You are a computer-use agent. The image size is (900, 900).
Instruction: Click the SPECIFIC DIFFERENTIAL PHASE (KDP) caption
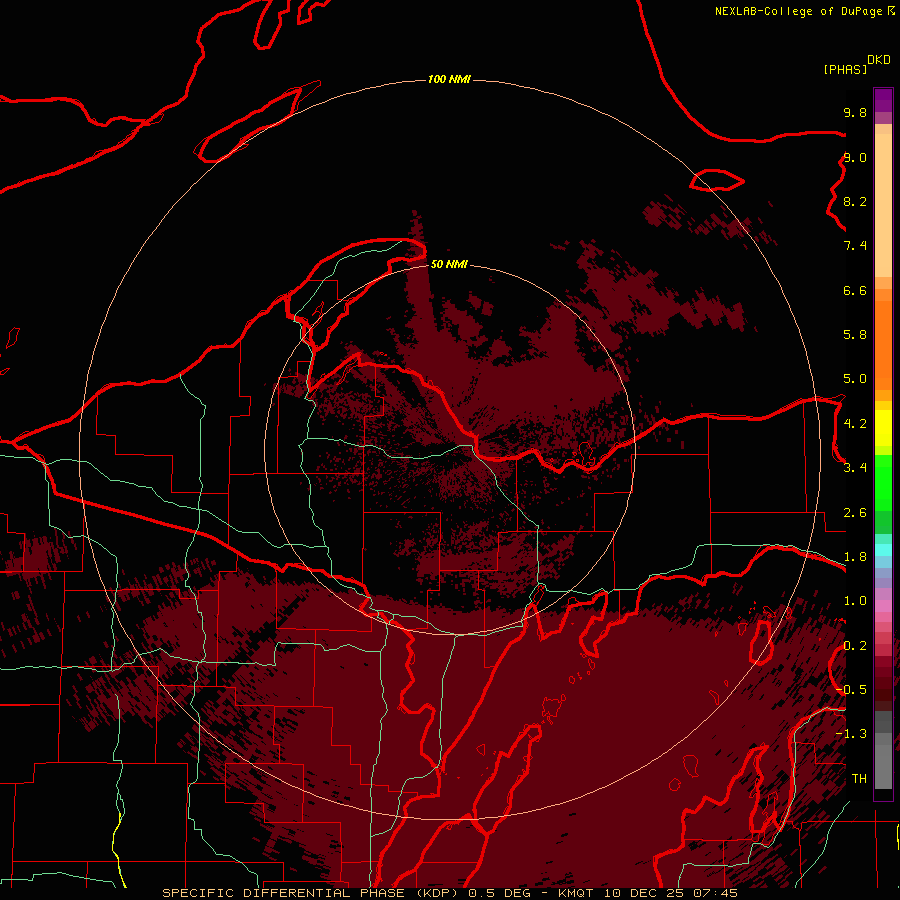(x=311, y=893)
